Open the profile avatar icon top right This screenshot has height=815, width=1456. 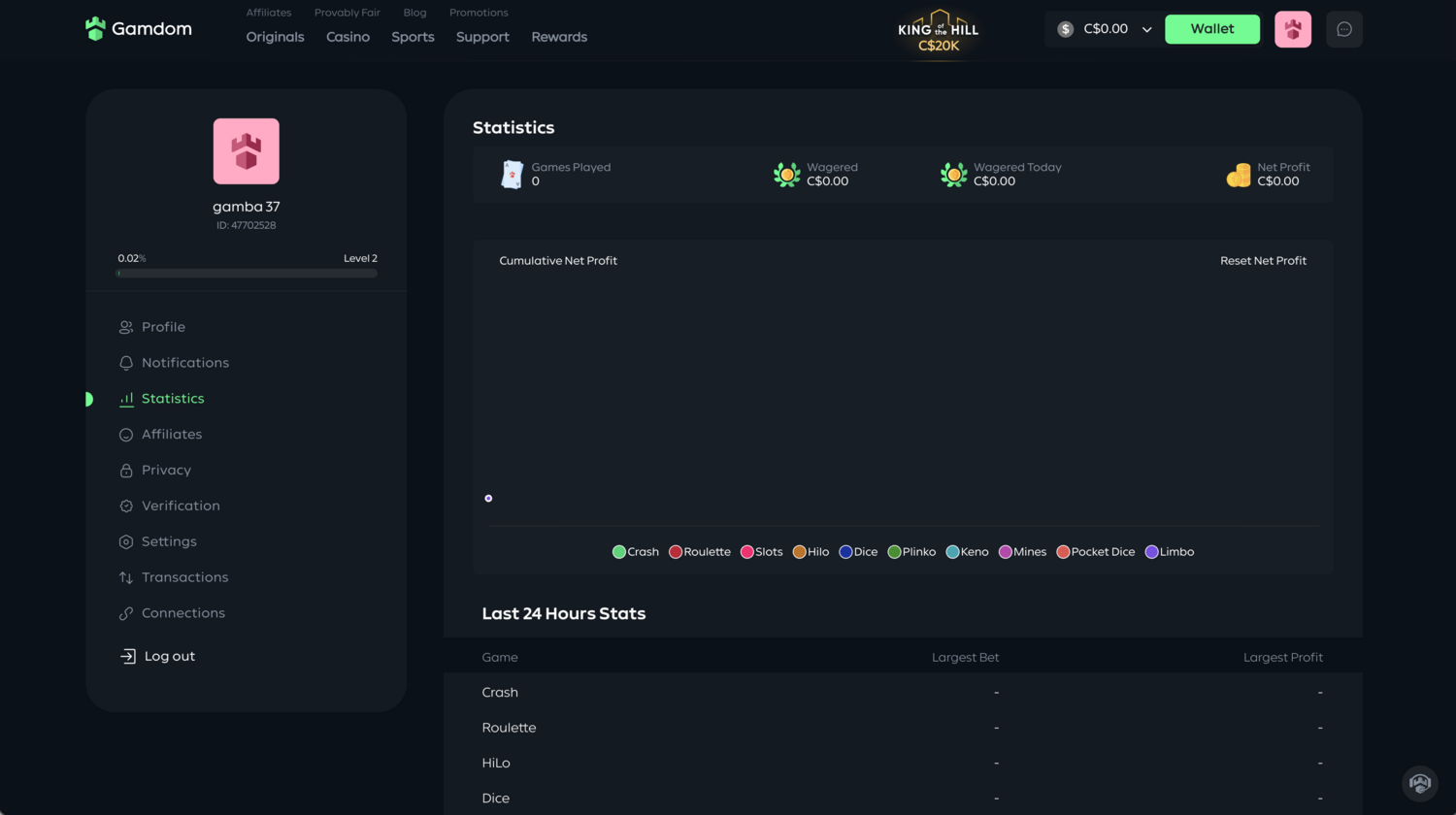(1292, 29)
